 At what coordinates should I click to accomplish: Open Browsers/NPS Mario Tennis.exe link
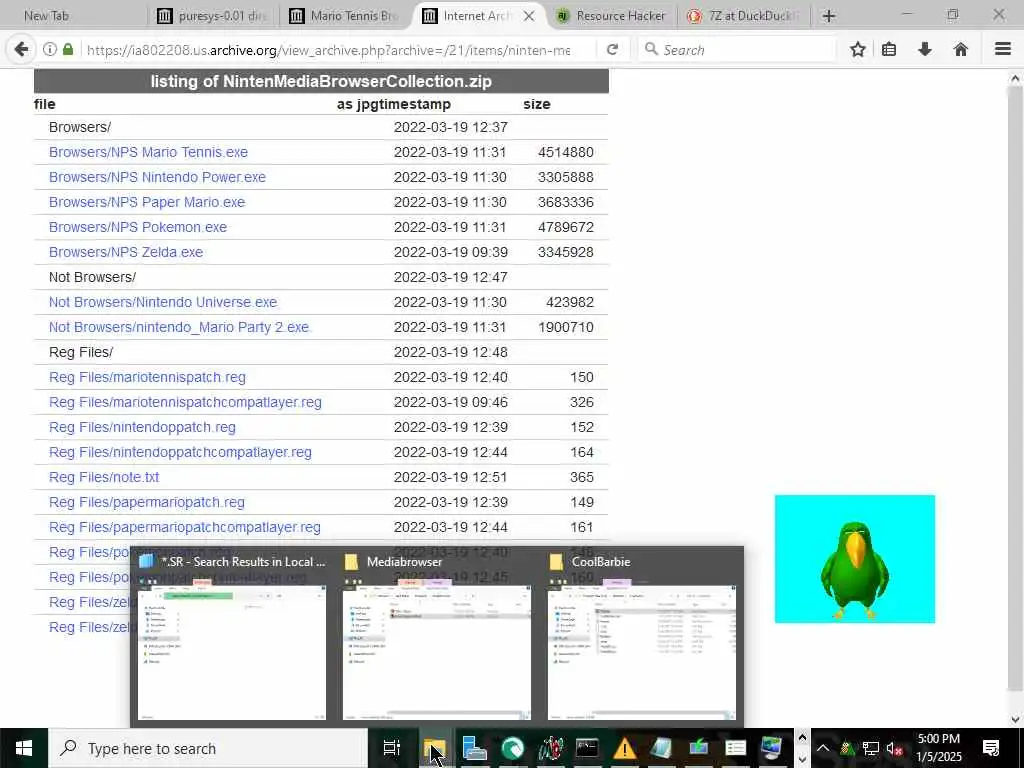148,152
